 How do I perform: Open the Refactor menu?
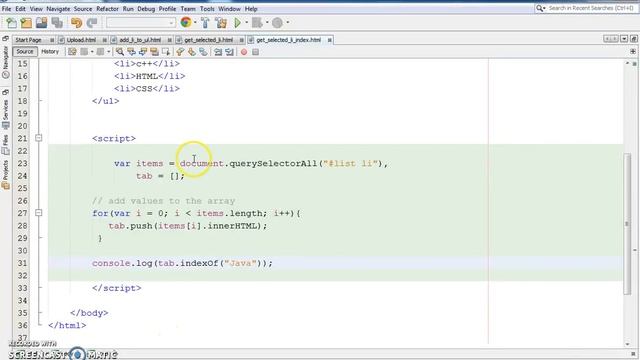[107, 9]
